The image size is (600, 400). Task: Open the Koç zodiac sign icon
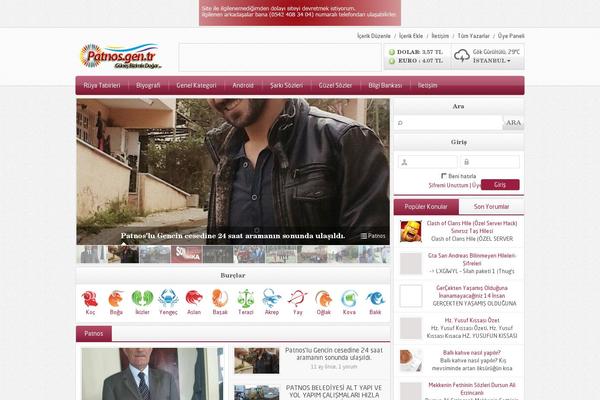[90, 299]
